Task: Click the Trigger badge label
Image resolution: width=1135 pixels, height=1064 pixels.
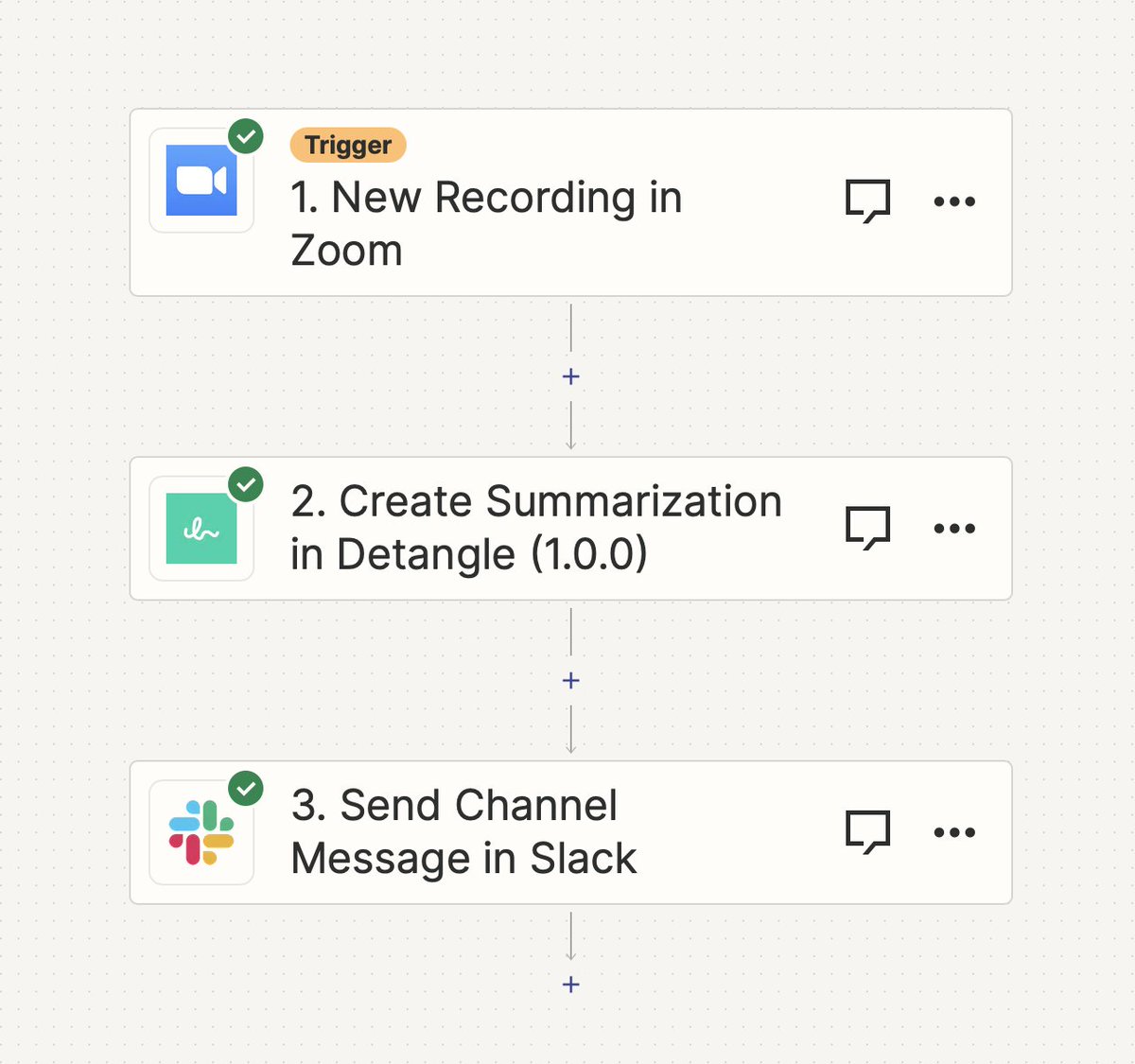Action: click(x=348, y=145)
